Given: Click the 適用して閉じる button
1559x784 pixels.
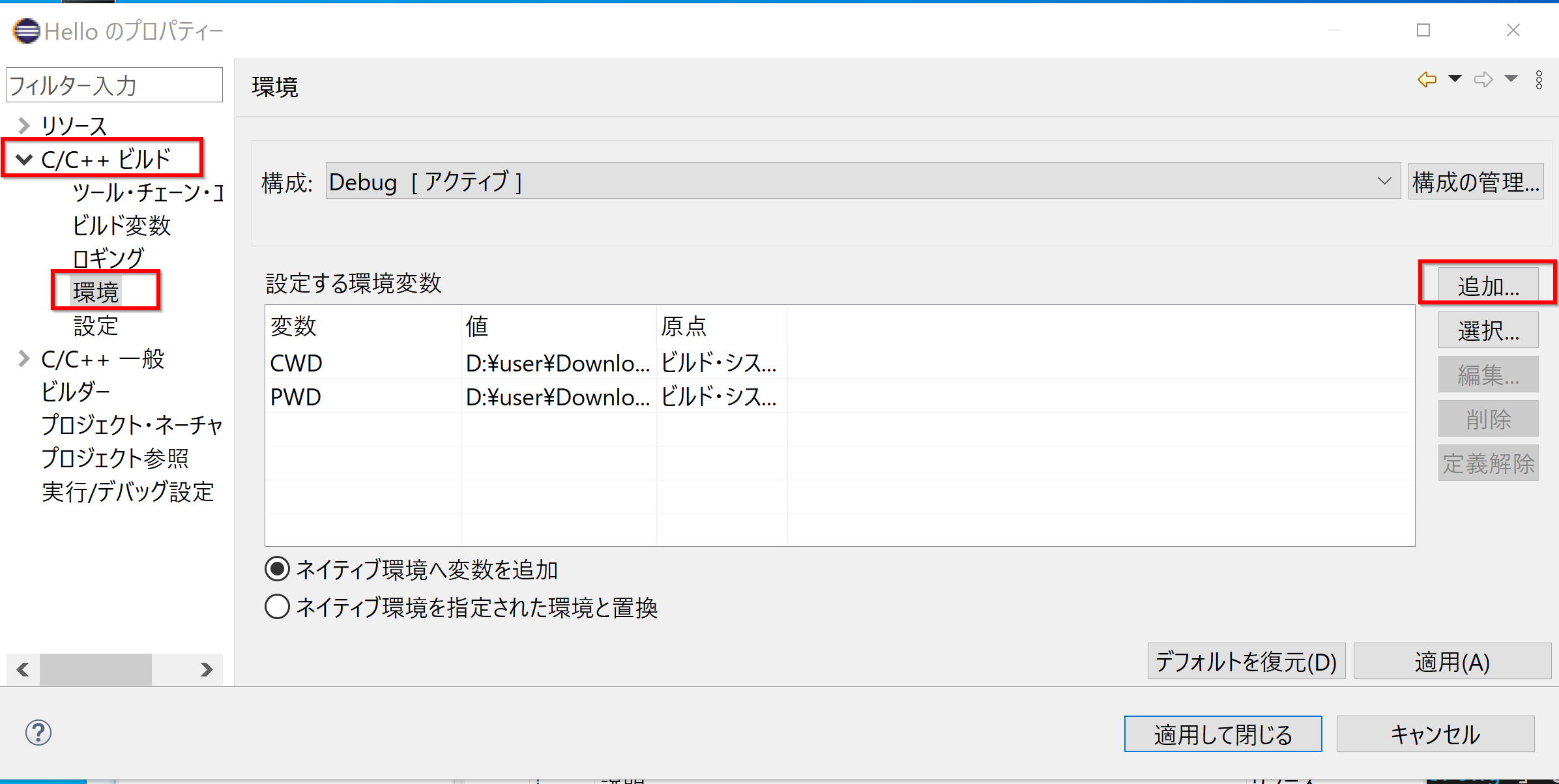Looking at the screenshot, I should pyautogui.click(x=1223, y=734).
